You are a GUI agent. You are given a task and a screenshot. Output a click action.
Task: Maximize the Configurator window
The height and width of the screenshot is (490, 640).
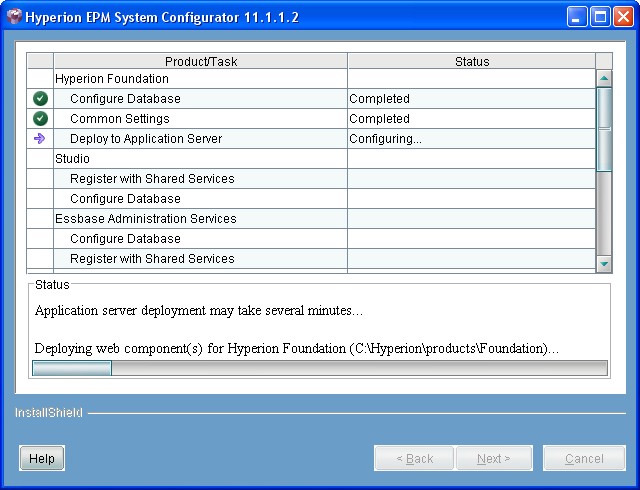[602, 16]
